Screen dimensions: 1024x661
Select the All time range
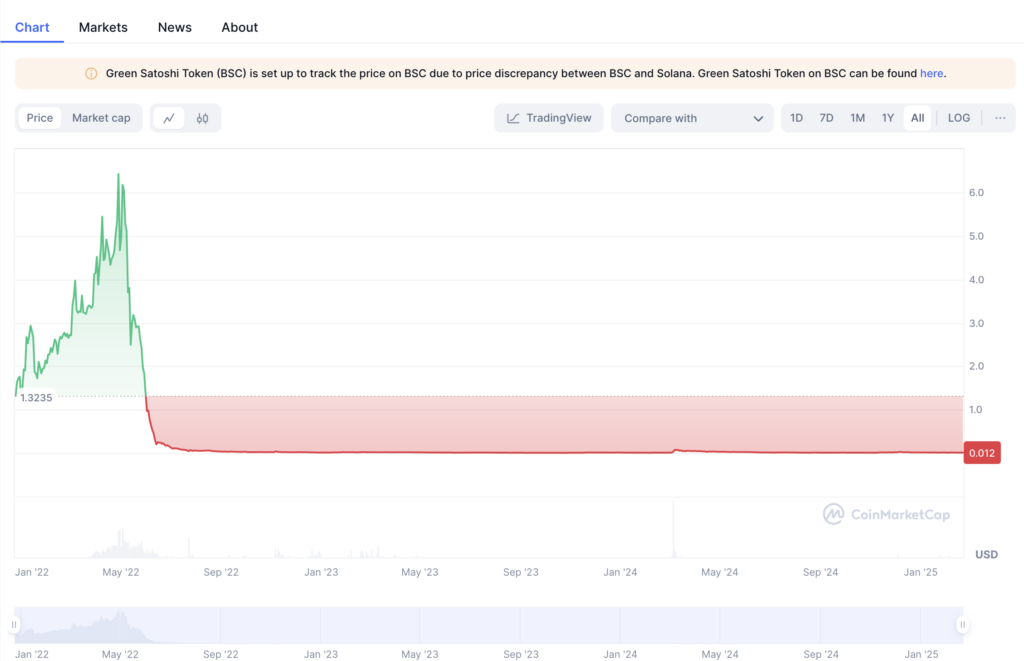(x=918, y=118)
